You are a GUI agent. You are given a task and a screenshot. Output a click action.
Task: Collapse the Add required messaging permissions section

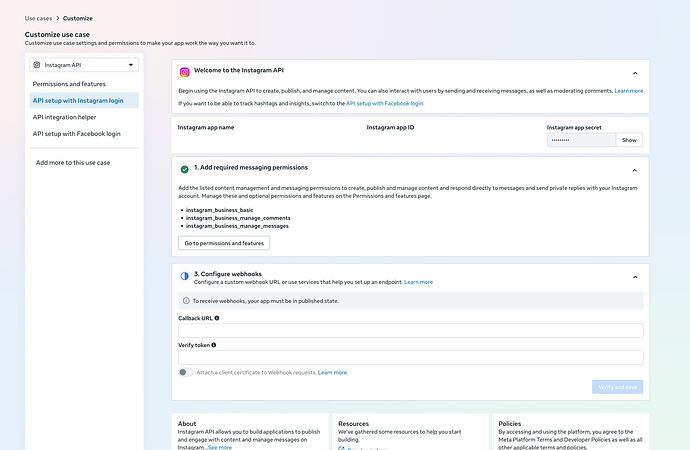click(x=635, y=170)
